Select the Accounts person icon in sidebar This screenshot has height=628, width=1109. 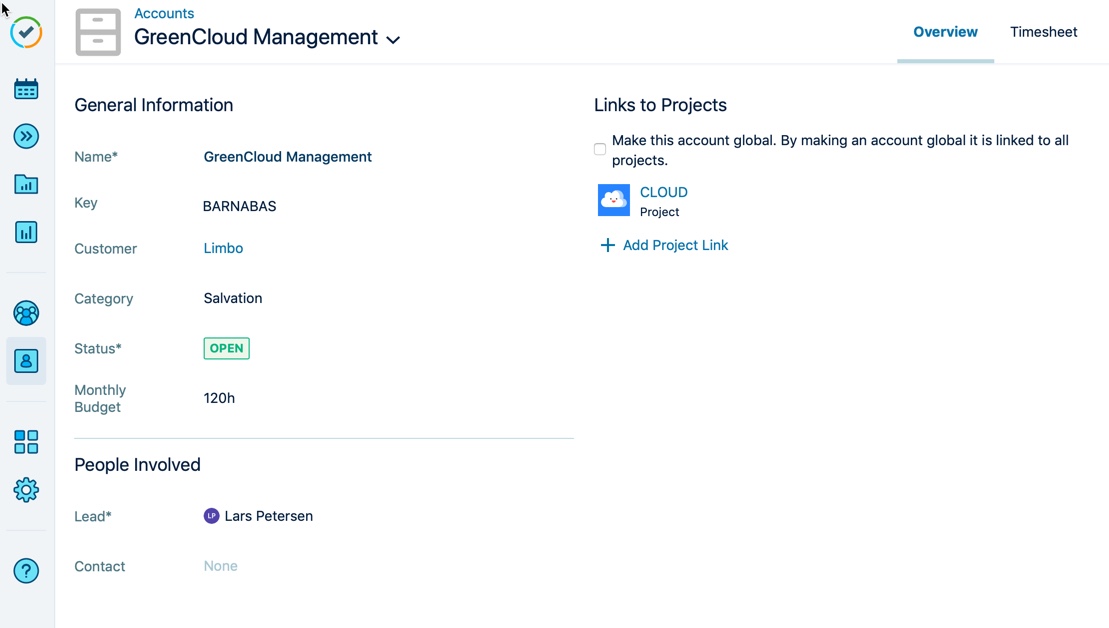click(26, 361)
